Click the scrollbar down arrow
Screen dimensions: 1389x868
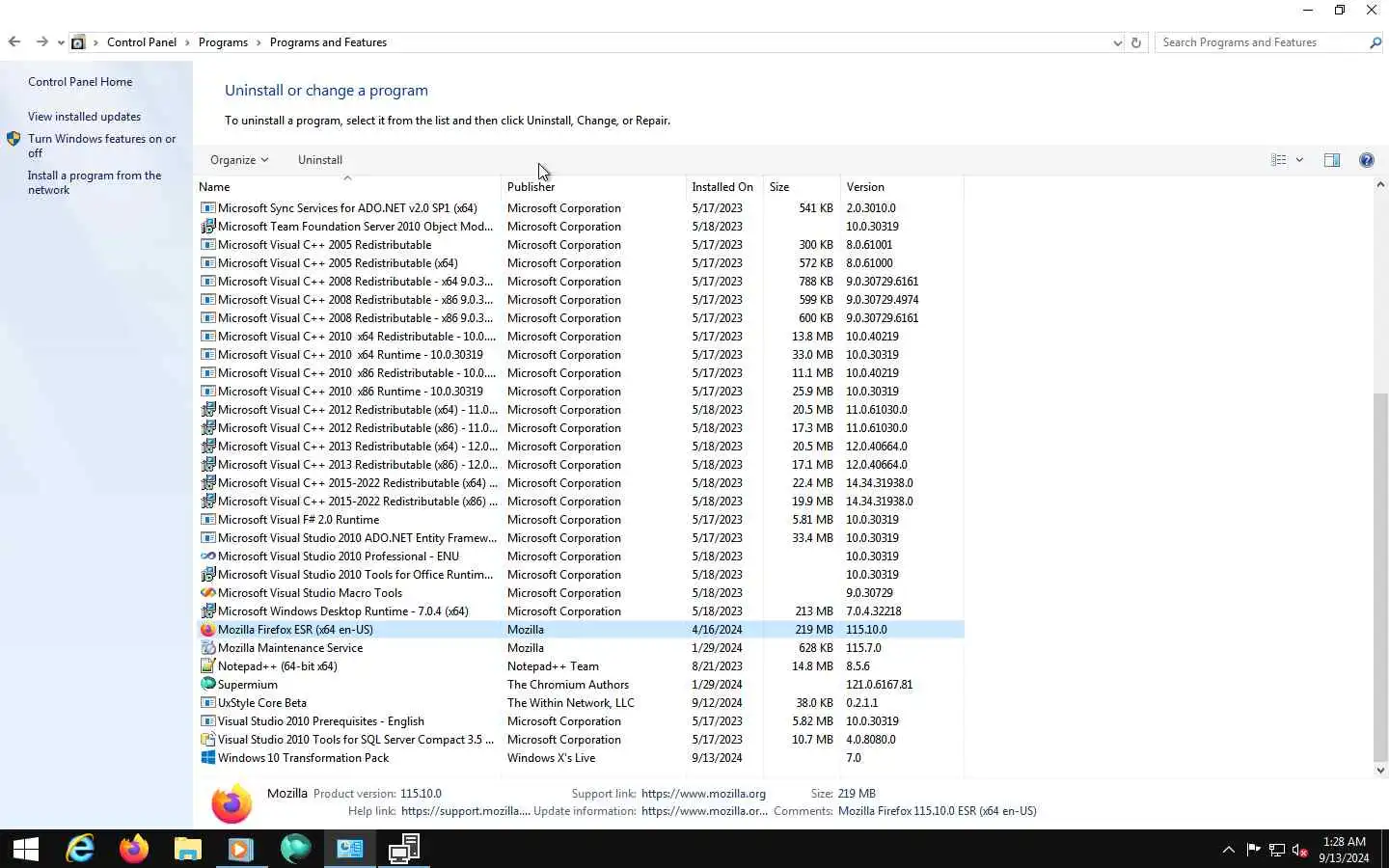click(1380, 770)
